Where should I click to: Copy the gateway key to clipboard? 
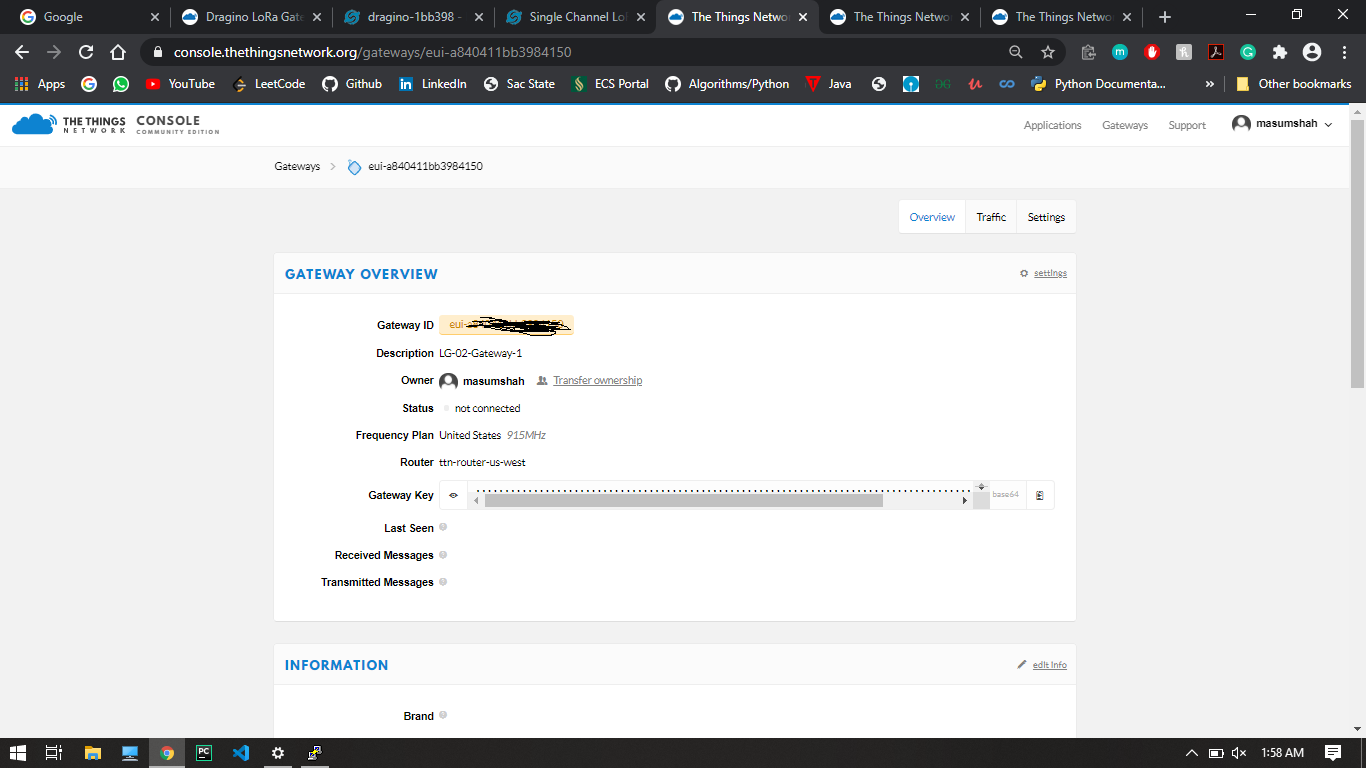click(x=1040, y=495)
